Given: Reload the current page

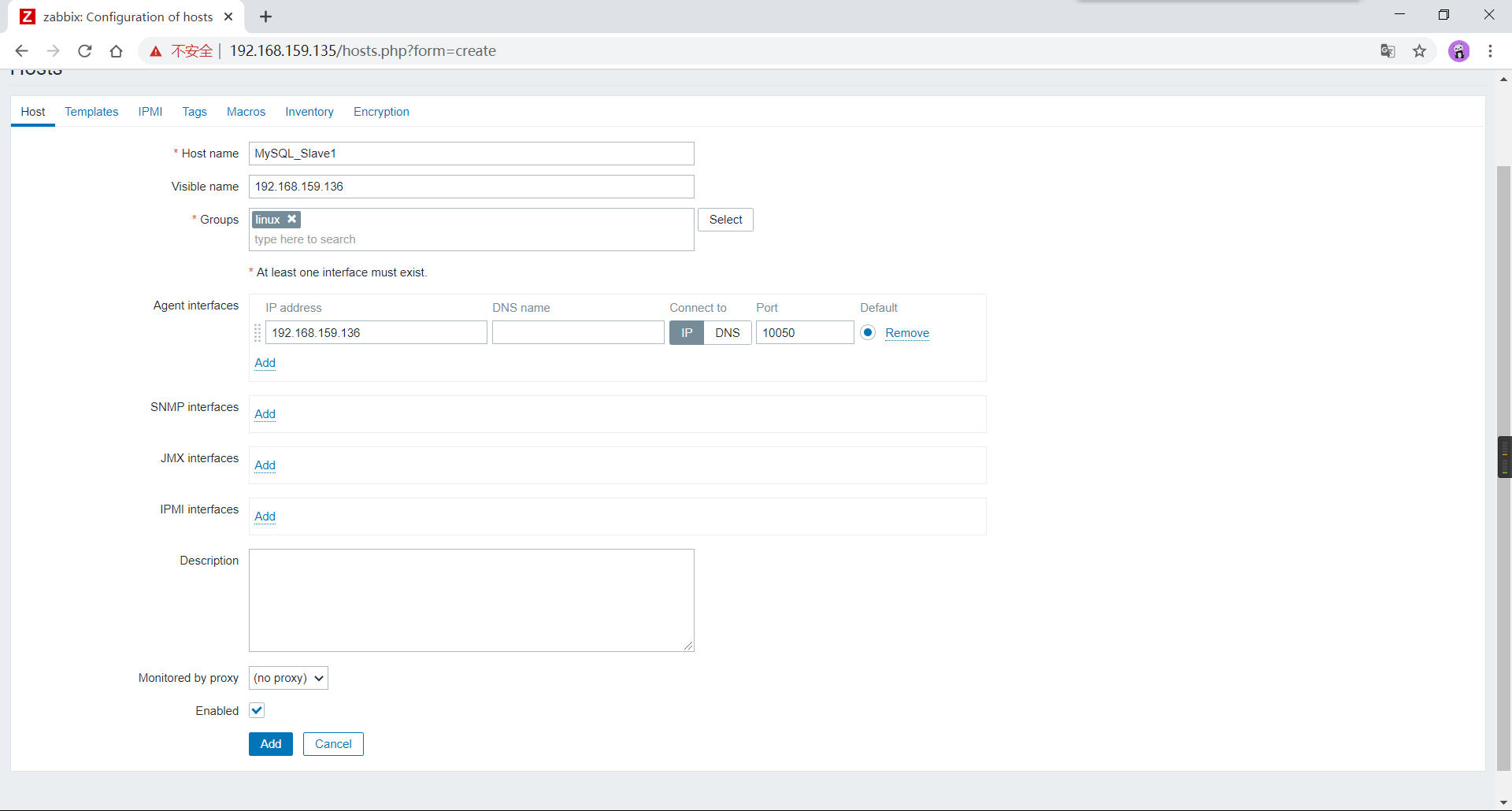Looking at the screenshot, I should tap(85, 51).
